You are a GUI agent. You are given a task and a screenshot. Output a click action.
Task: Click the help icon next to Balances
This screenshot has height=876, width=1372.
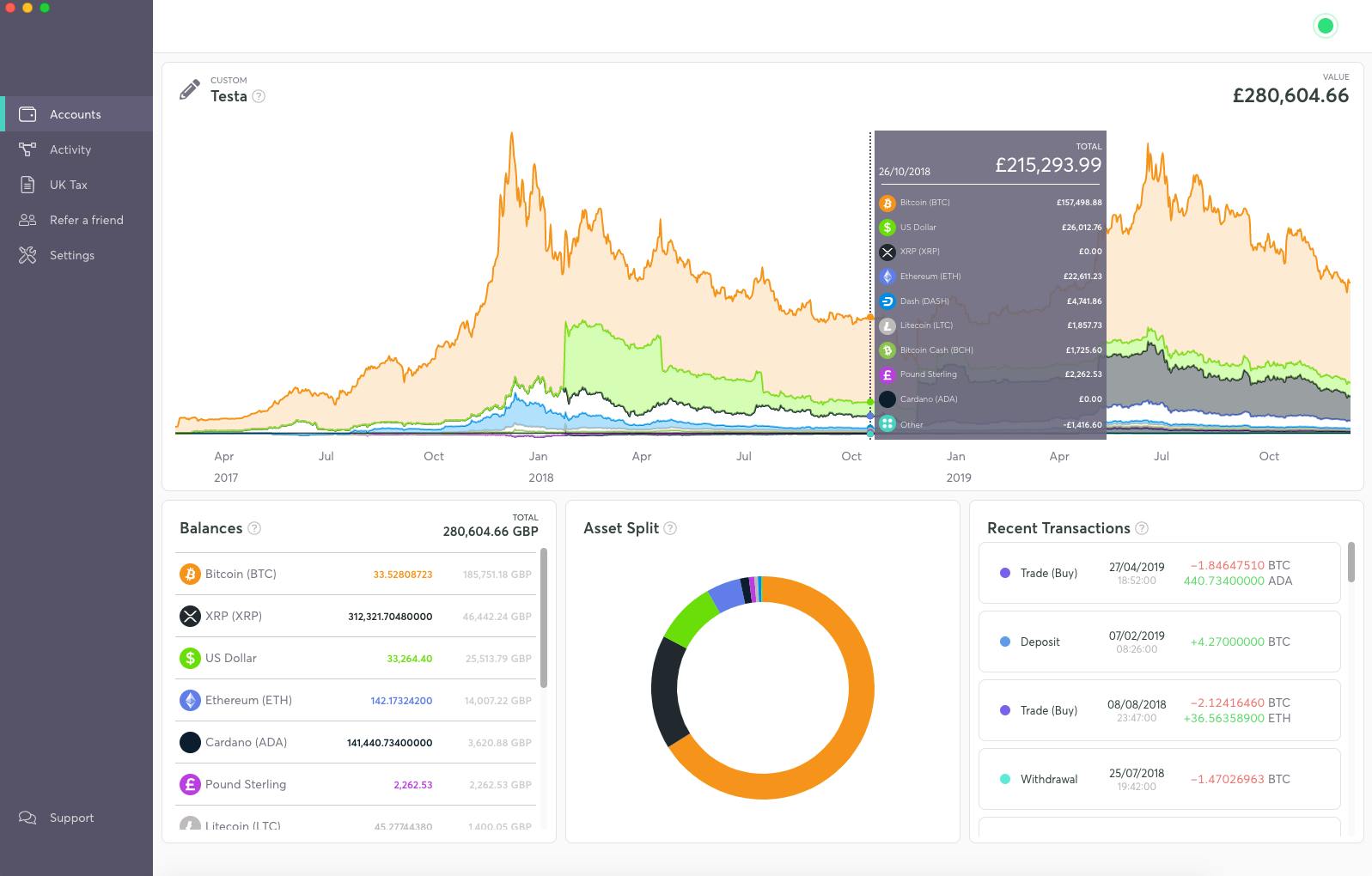click(x=254, y=528)
